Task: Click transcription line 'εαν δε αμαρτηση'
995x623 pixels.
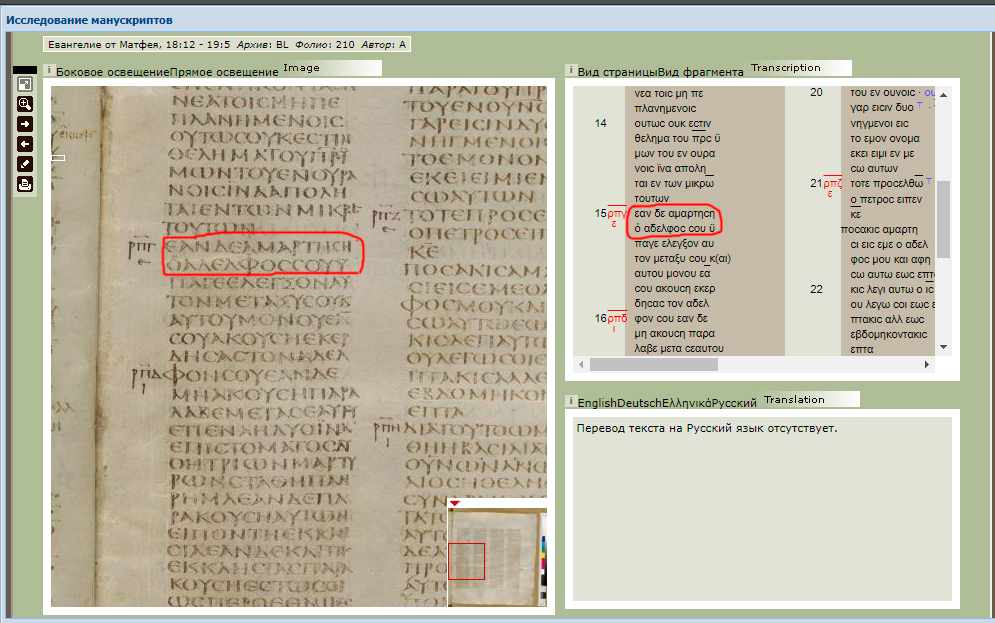Action: tap(675, 214)
